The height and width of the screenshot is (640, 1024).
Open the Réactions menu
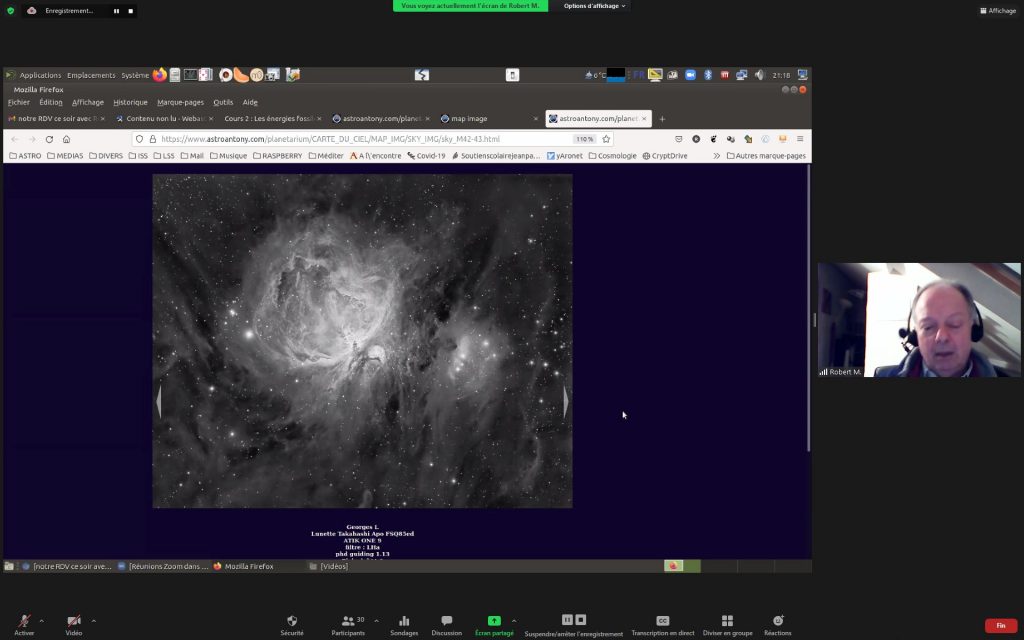click(x=778, y=624)
